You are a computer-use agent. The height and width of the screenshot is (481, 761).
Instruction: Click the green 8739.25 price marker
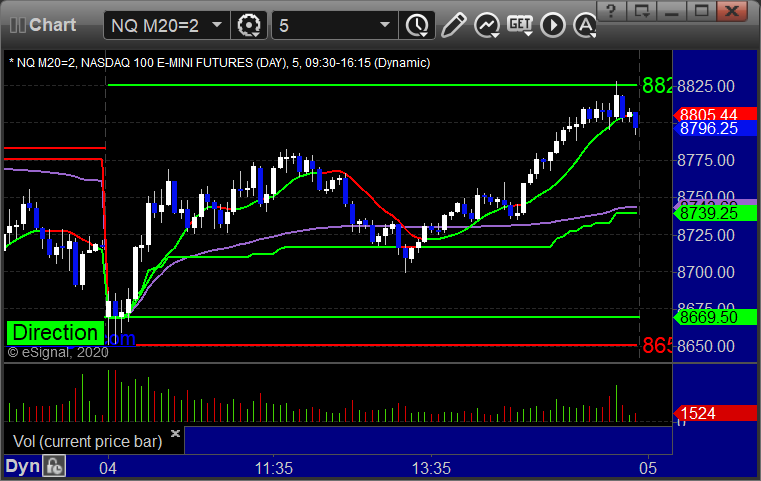pyautogui.click(x=715, y=213)
